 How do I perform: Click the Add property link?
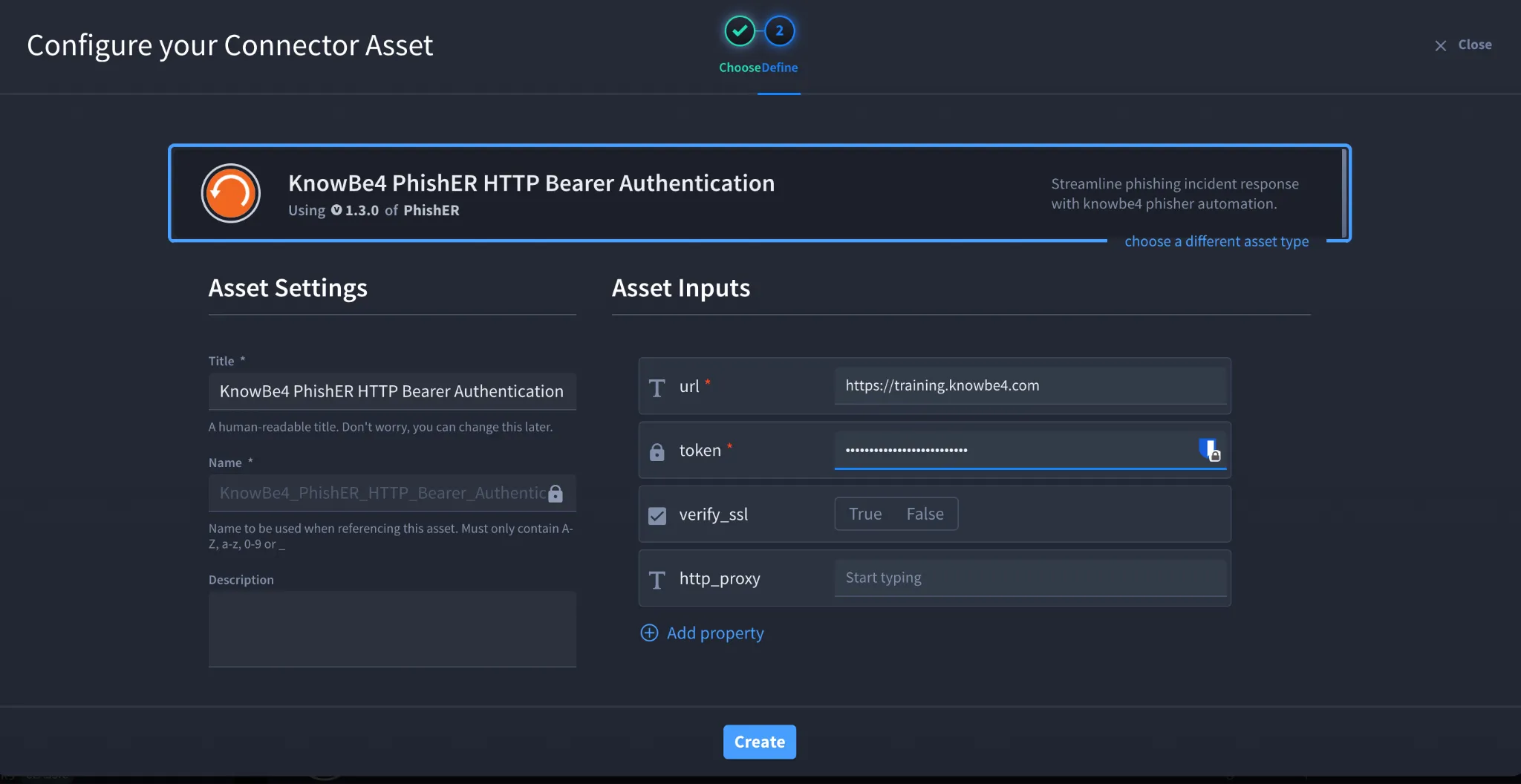click(715, 633)
